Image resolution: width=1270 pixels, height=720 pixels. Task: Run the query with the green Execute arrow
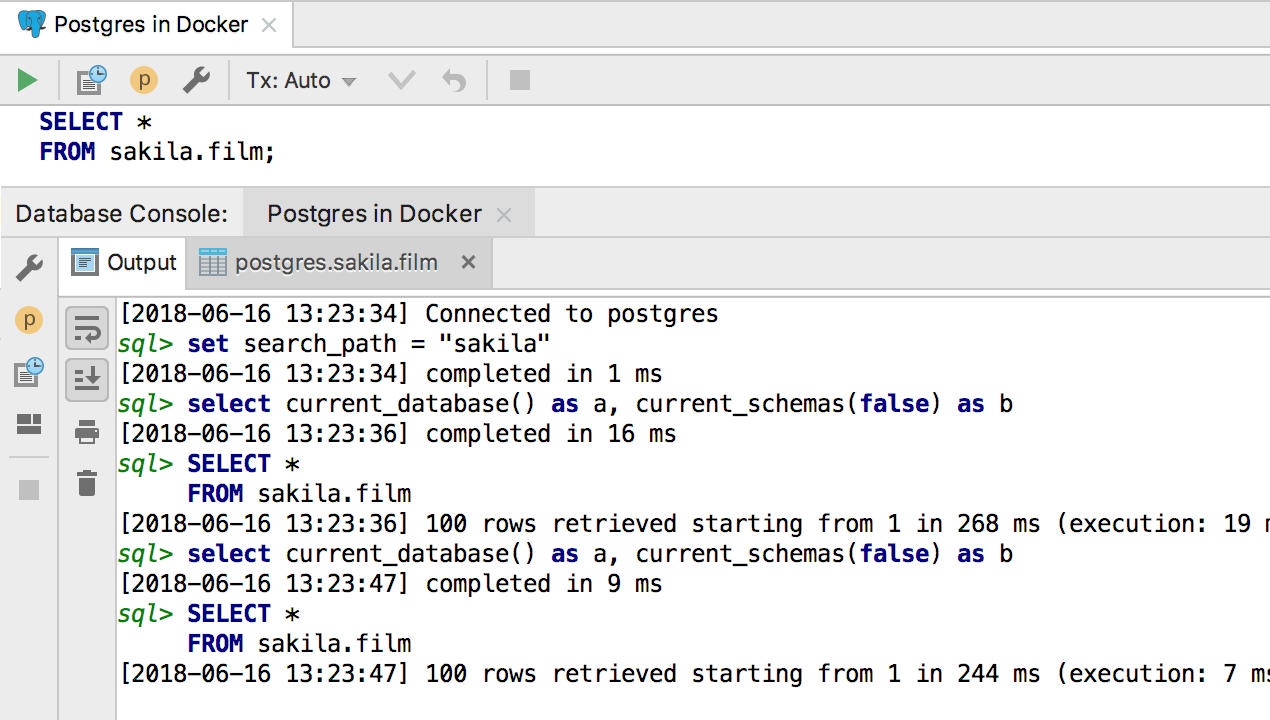[x=27, y=80]
